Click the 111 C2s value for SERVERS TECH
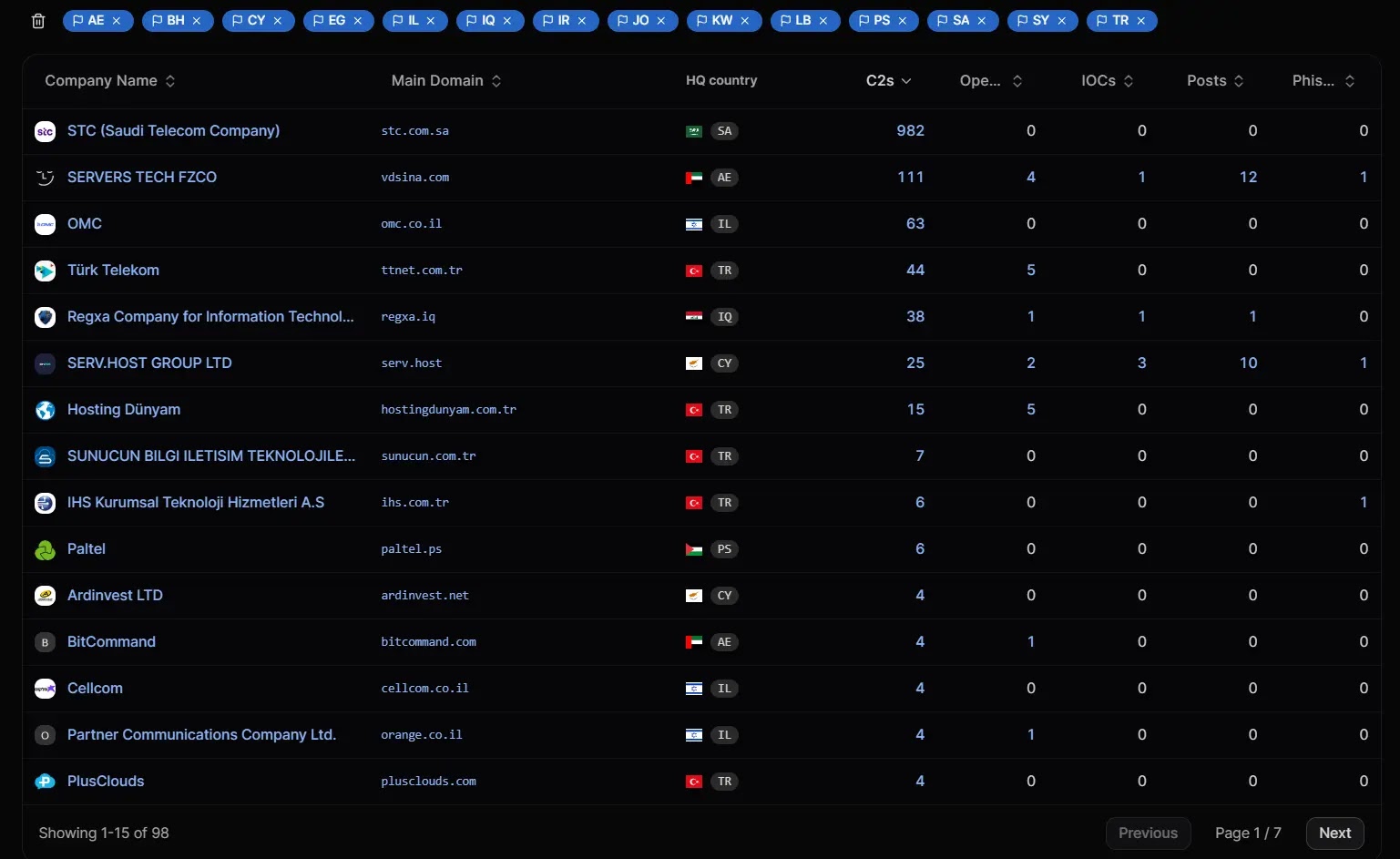 [x=910, y=178]
